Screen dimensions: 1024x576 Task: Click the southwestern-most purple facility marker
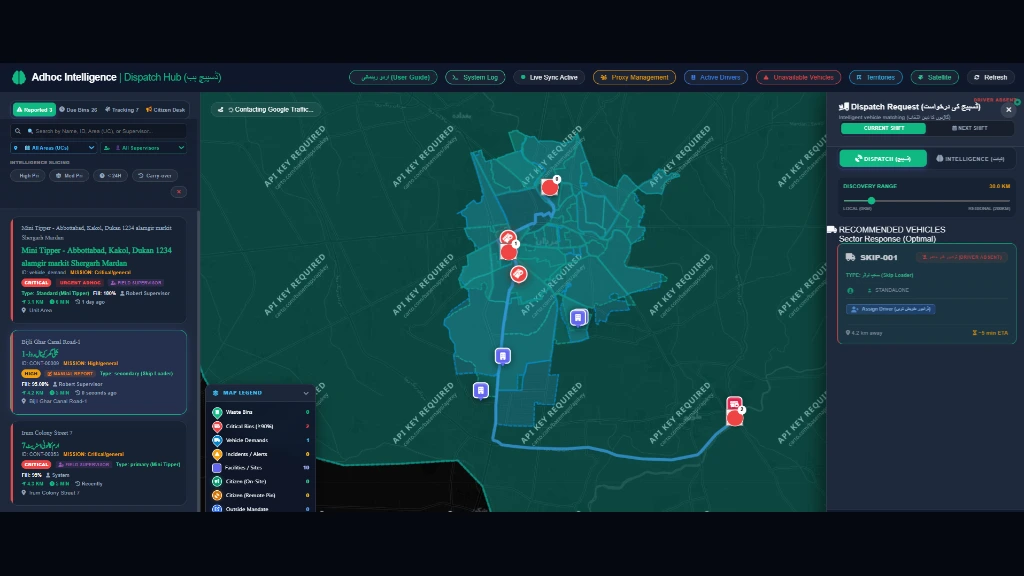481,391
